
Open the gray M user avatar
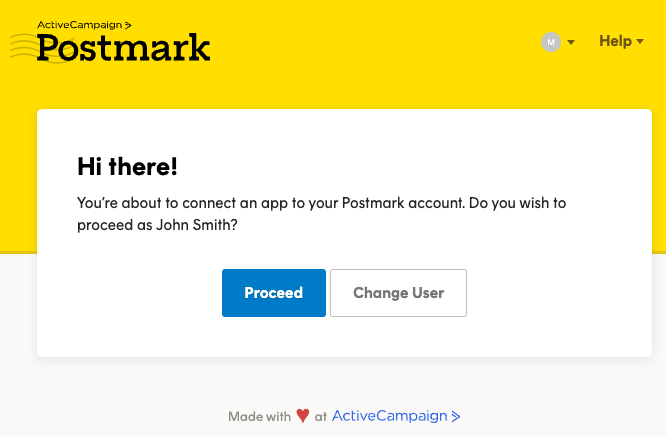pos(551,42)
